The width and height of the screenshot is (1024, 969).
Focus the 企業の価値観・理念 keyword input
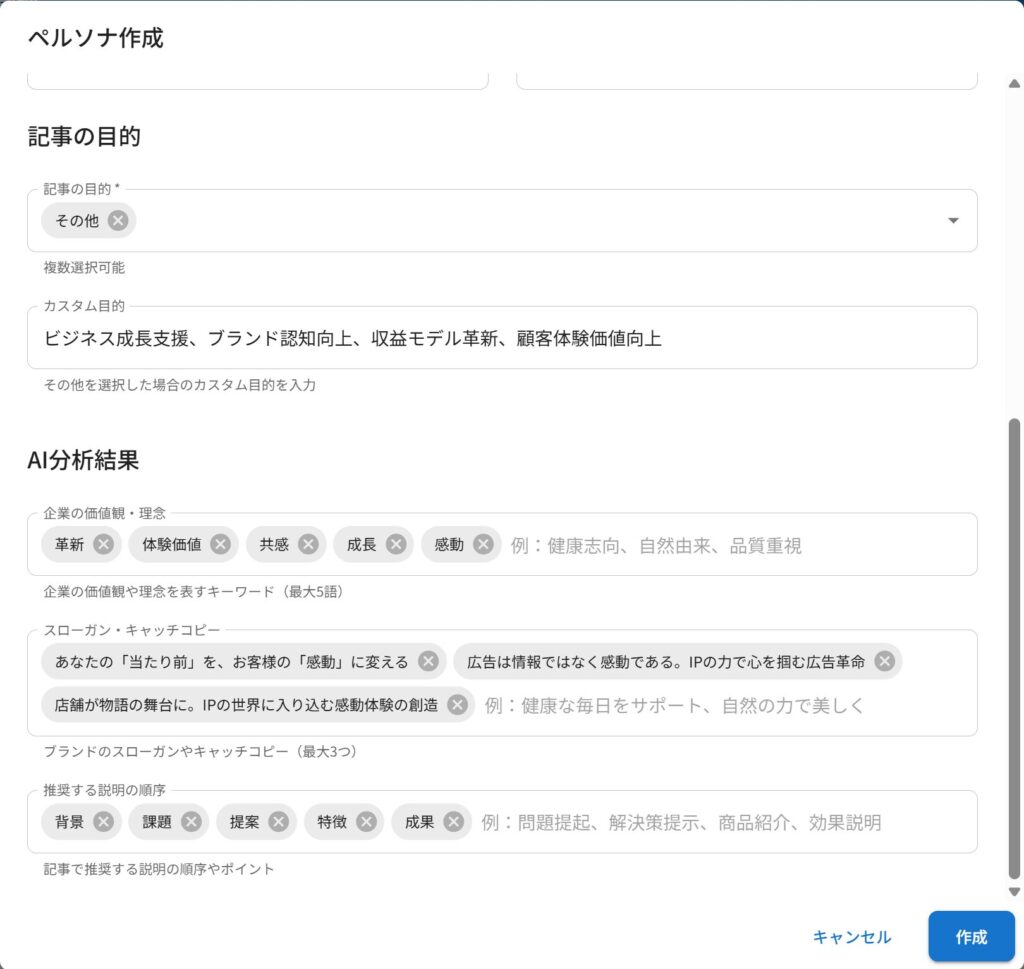pyautogui.click(x=735, y=546)
